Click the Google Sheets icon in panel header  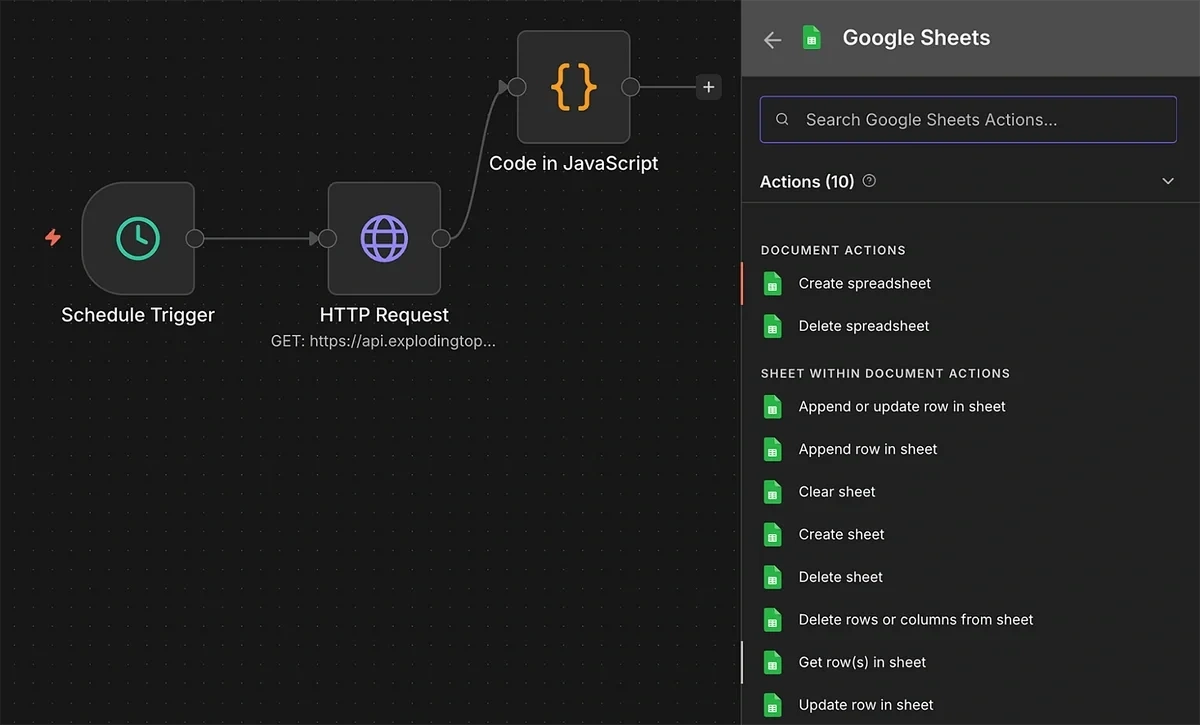(x=811, y=37)
